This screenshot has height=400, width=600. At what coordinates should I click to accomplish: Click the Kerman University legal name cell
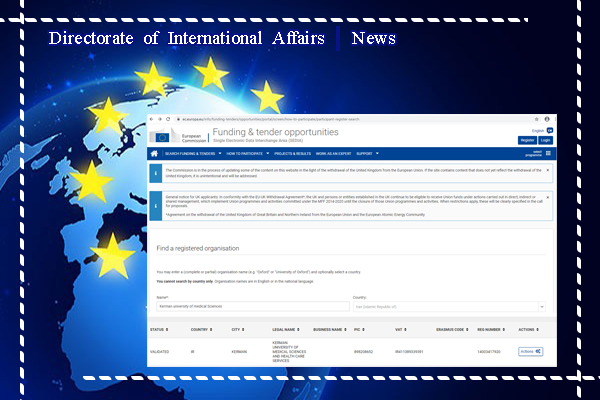[x=289, y=352]
